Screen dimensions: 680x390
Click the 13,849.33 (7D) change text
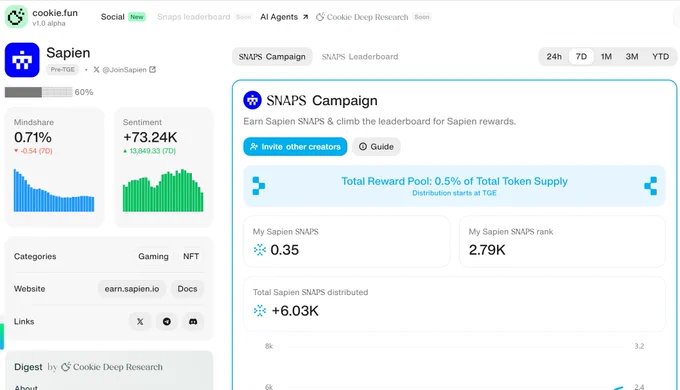(x=152, y=151)
